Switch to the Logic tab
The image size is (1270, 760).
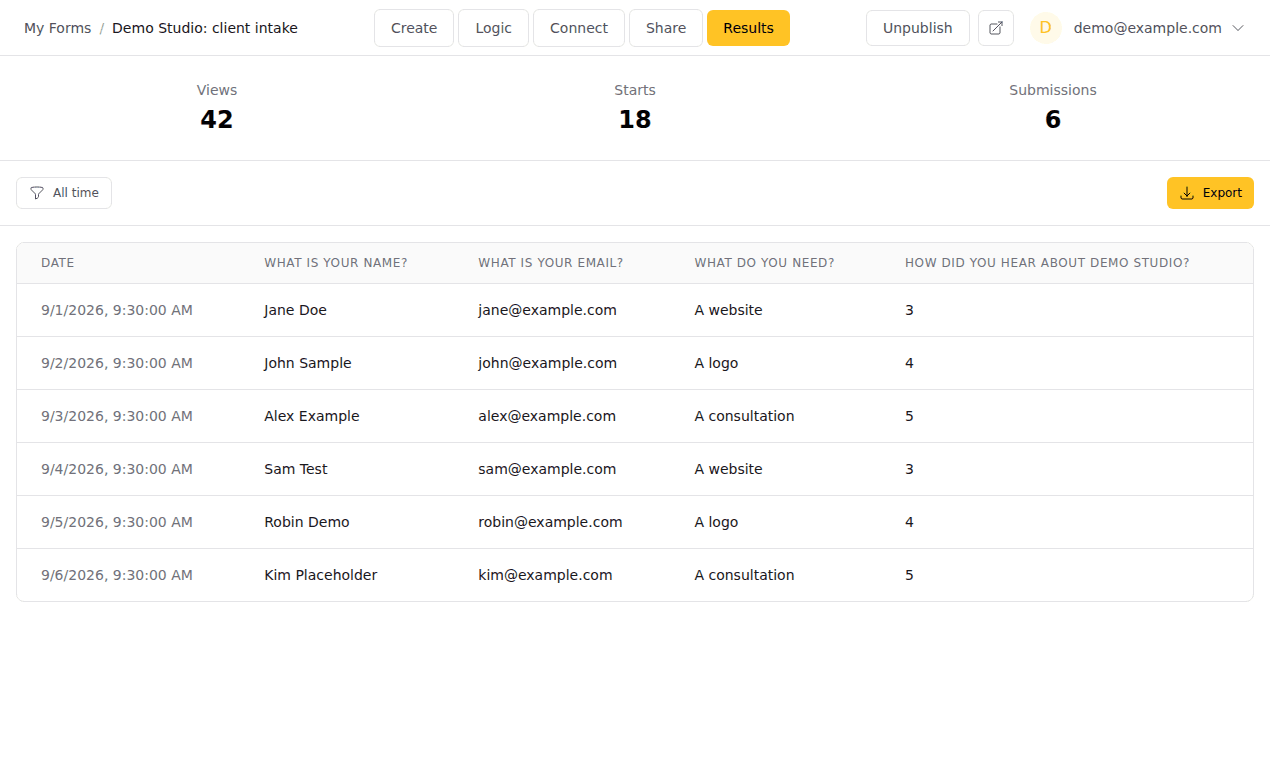click(493, 28)
